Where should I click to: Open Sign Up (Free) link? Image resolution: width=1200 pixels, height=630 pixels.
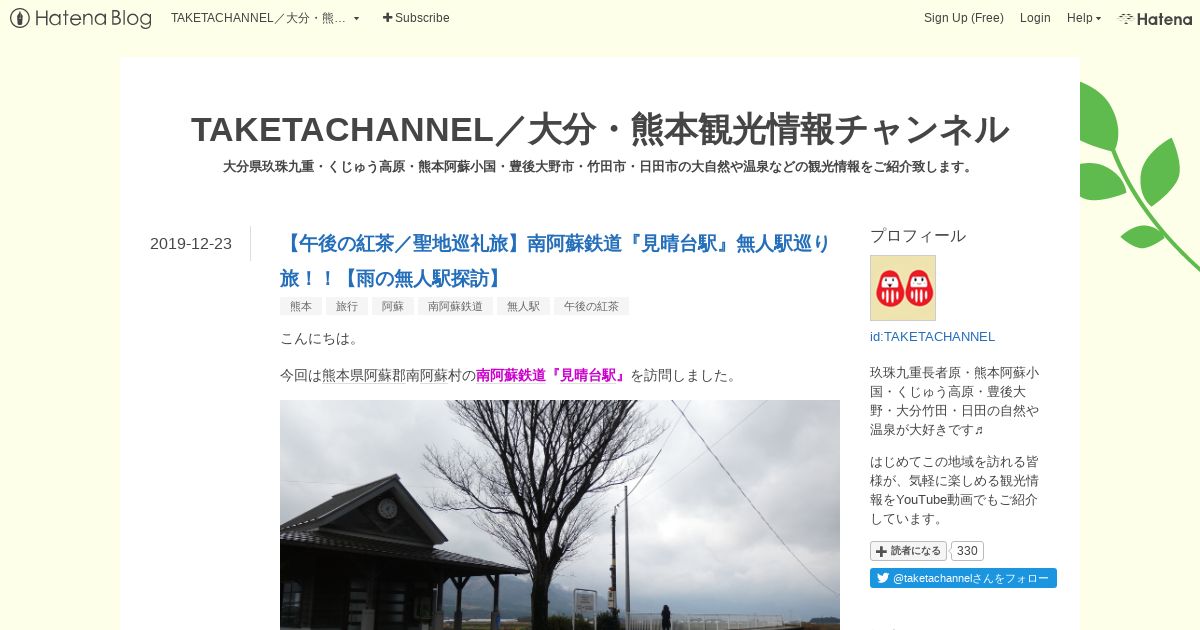point(963,18)
